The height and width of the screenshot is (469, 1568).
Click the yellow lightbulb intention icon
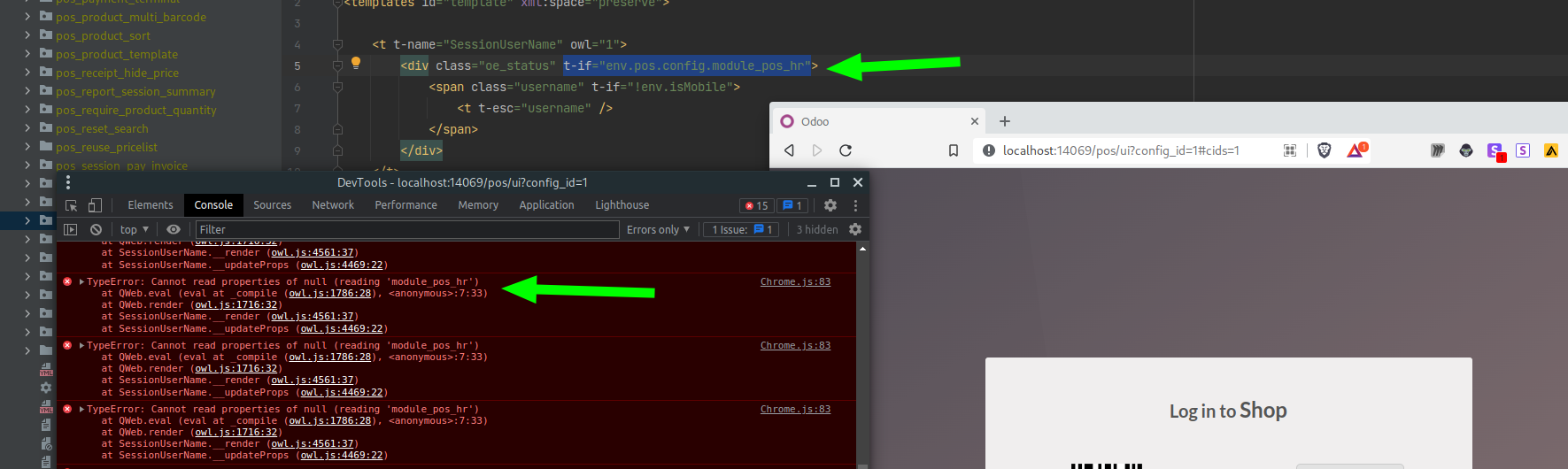click(x=356, y=63)
